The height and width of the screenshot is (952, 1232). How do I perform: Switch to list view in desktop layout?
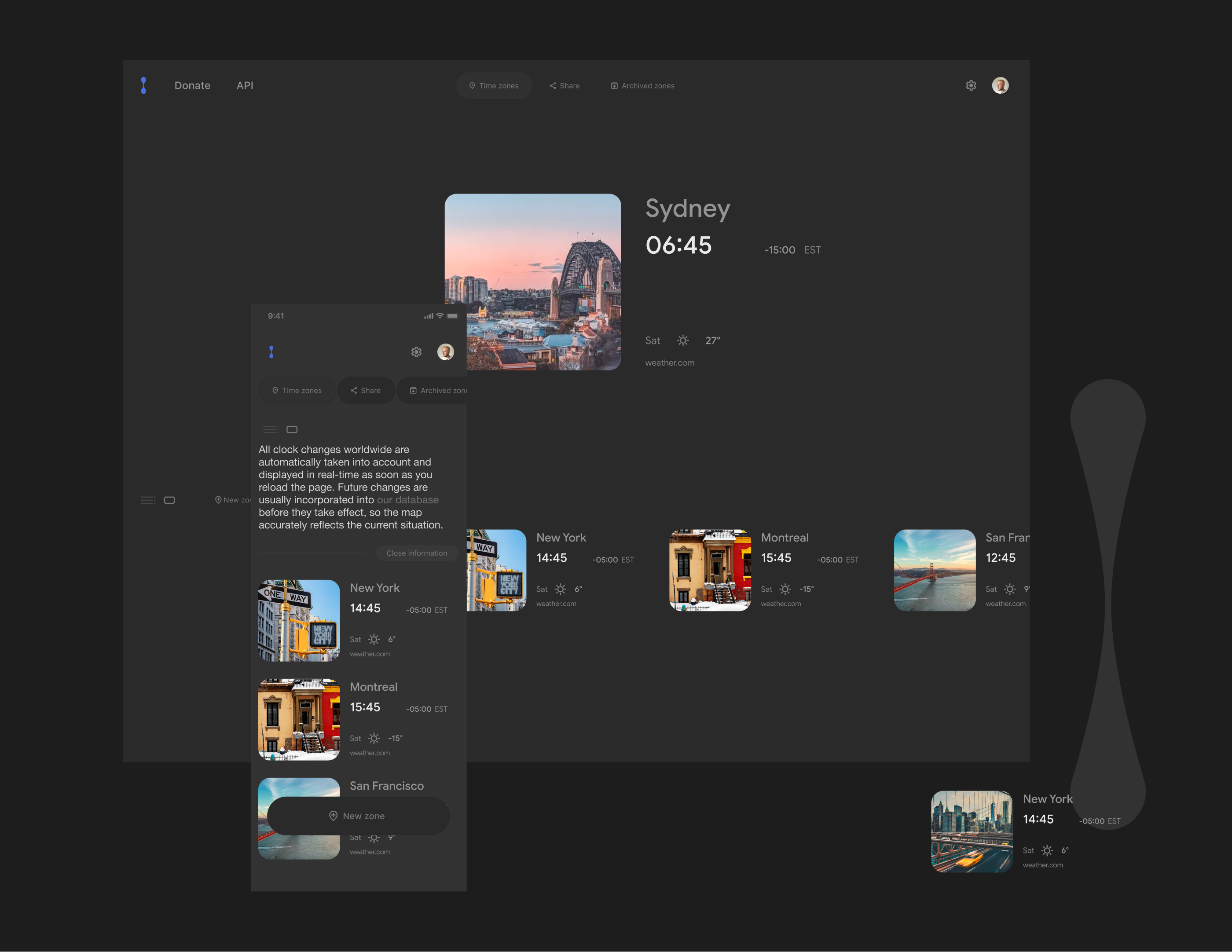click(148, 500)
